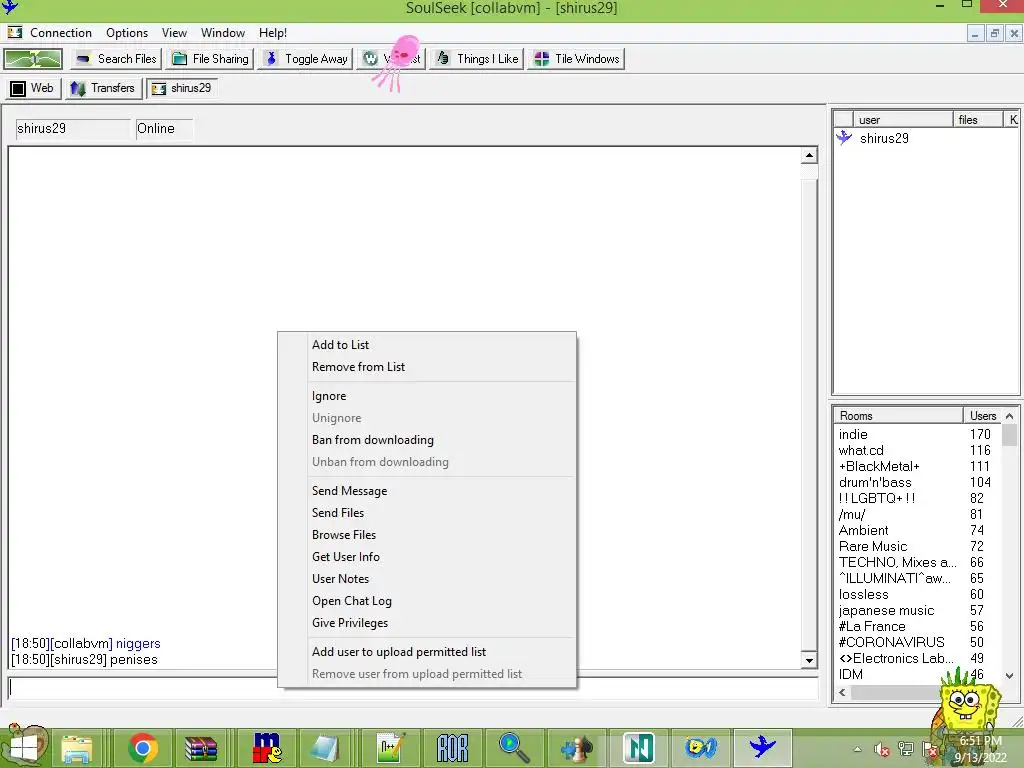Viewport: 1024px width, 768px height.
Task: Open Search Files from the toolbar
Action: 116,59
